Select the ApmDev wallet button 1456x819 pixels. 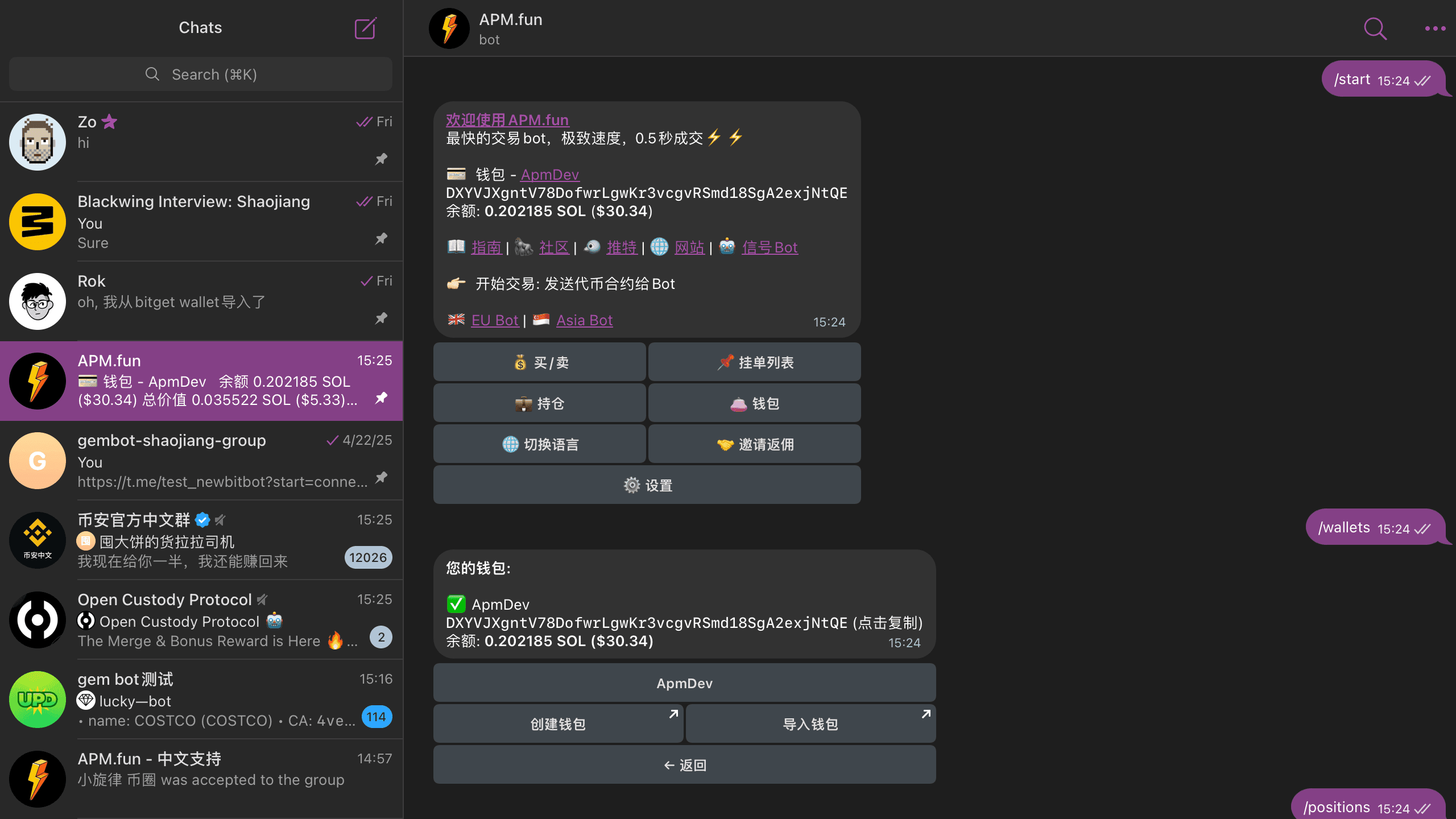(684, 682)
